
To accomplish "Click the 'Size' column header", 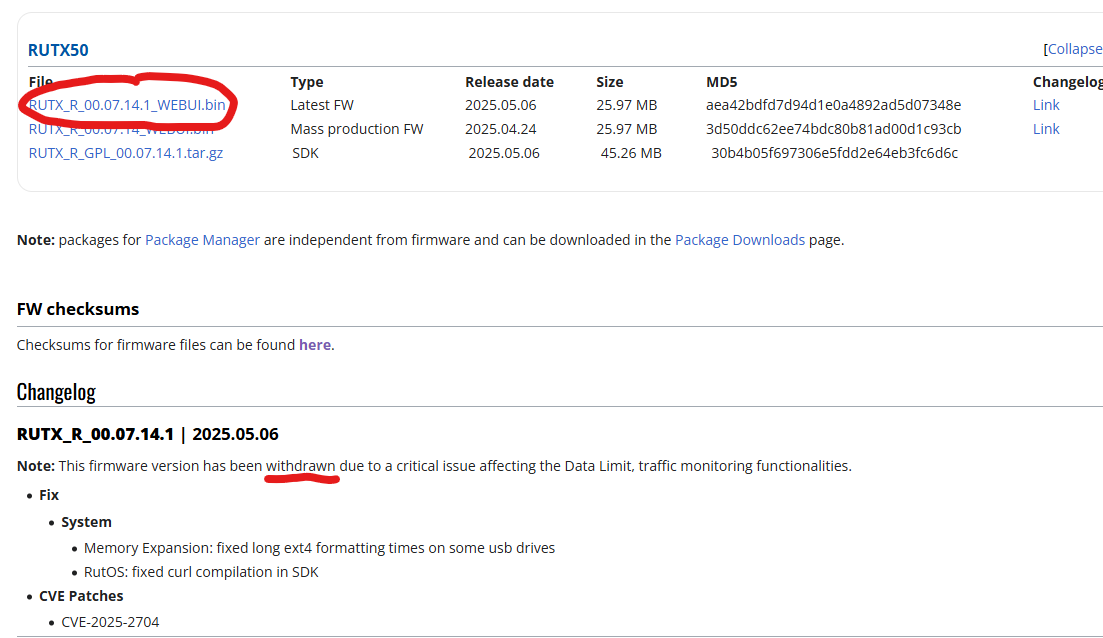I will click(x=610, y=82).
